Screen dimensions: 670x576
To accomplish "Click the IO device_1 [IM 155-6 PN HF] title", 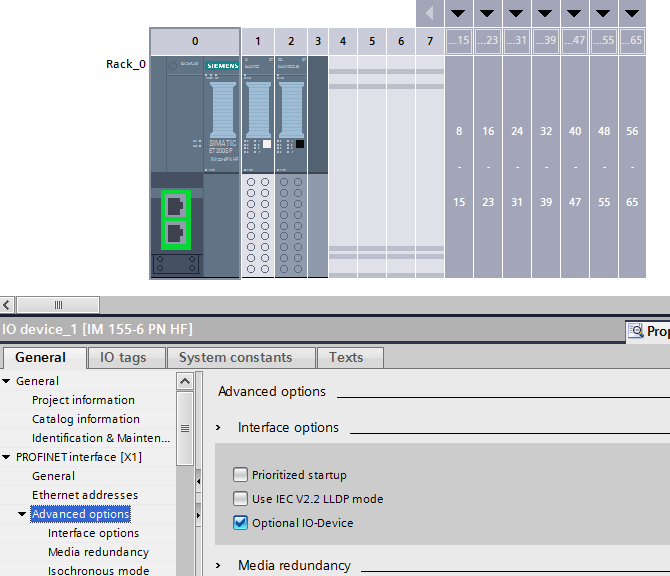I will click(x=97, y=329).
